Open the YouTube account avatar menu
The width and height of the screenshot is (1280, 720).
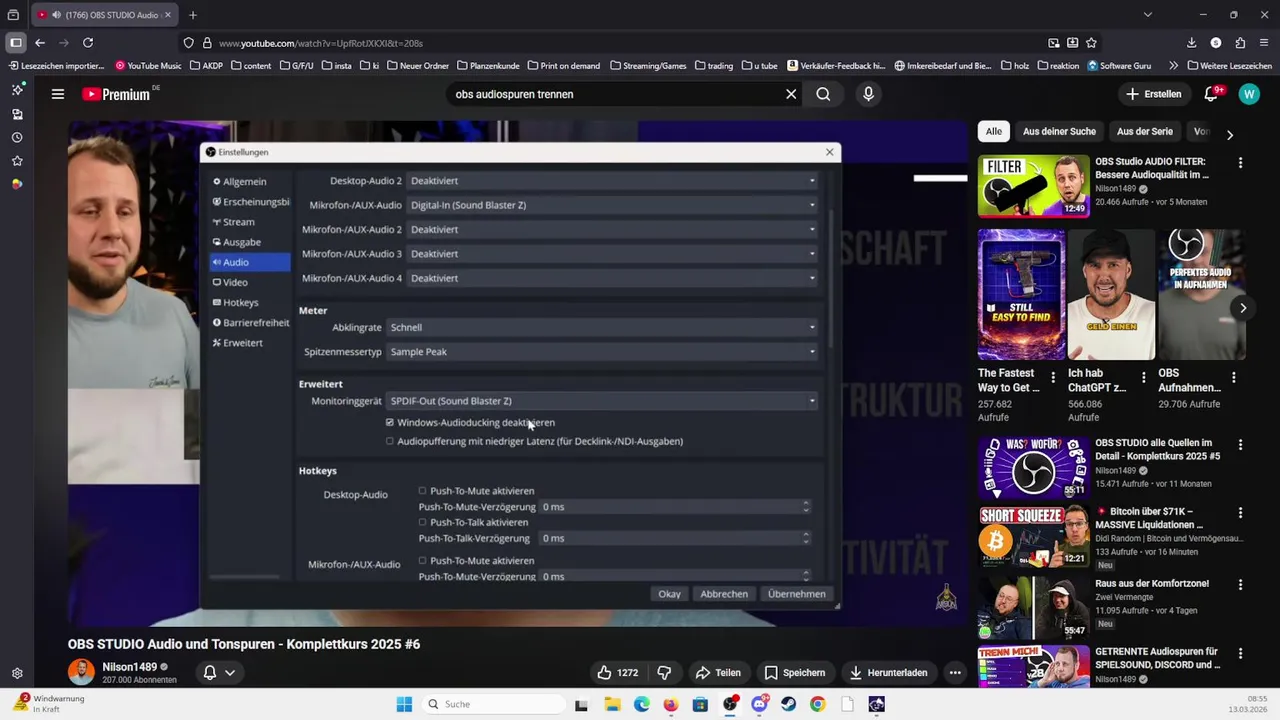1249,94
